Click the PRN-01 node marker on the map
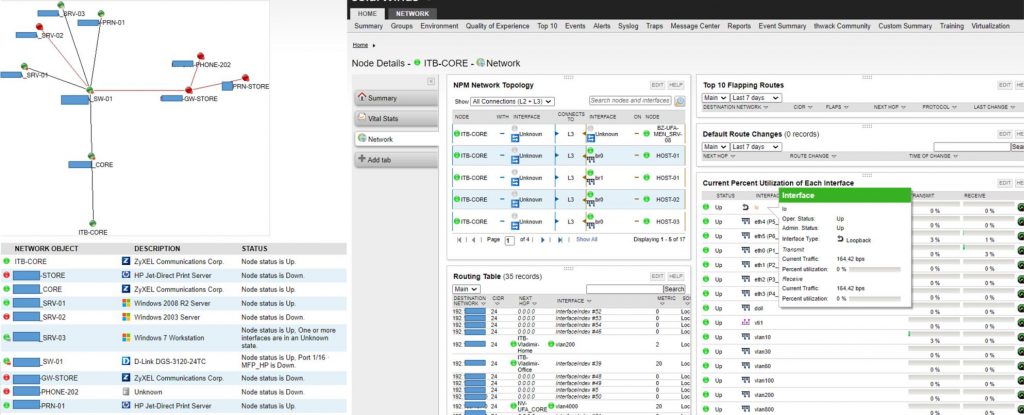The image size is (1024, 415). pyautogui.click(x=101, y=14)
